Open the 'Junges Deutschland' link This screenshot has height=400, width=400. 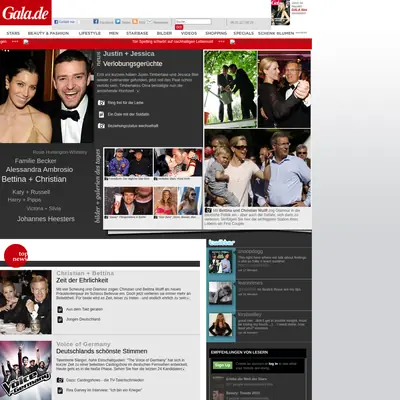[x=83, y=319]
